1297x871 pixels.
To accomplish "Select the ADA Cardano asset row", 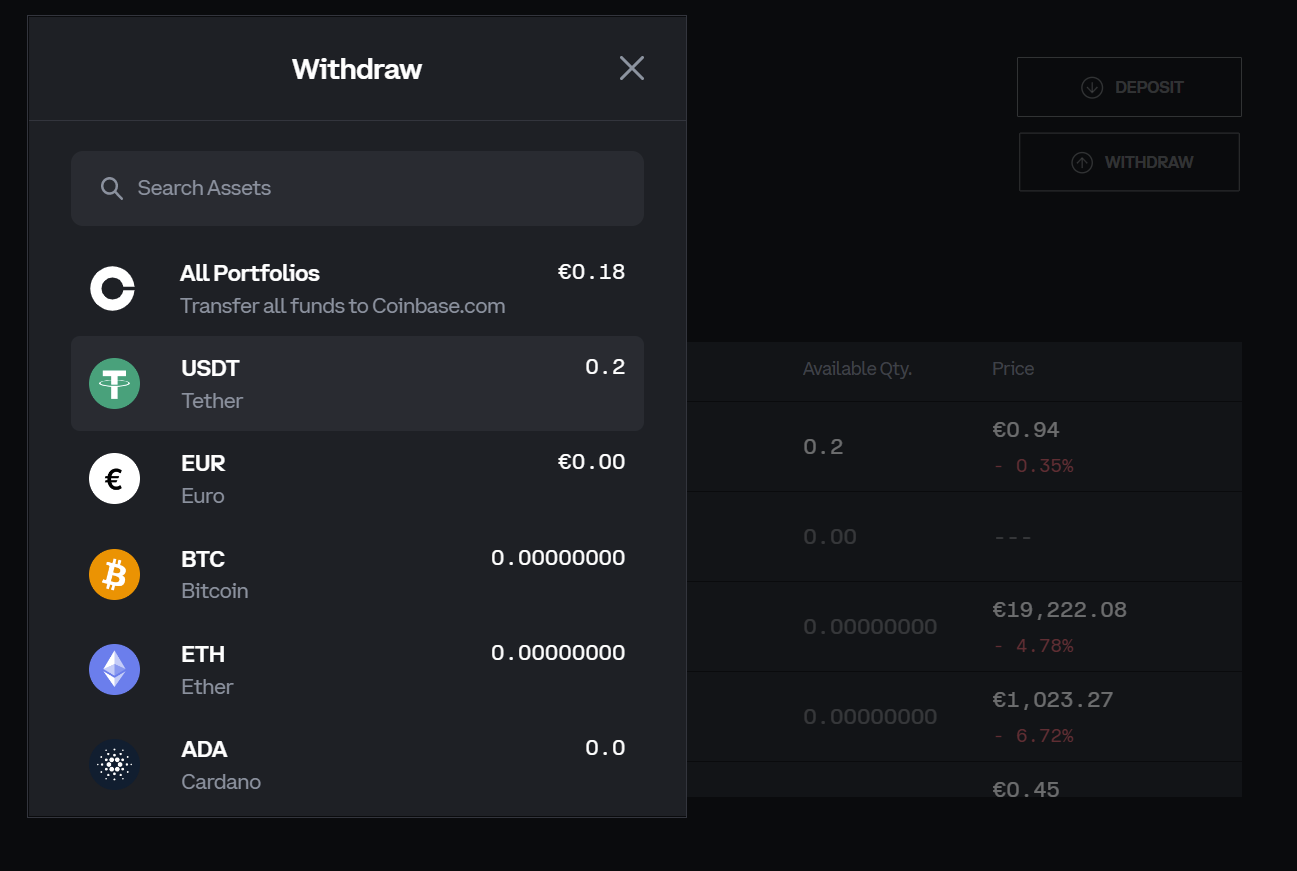I will tap(357, 765).
